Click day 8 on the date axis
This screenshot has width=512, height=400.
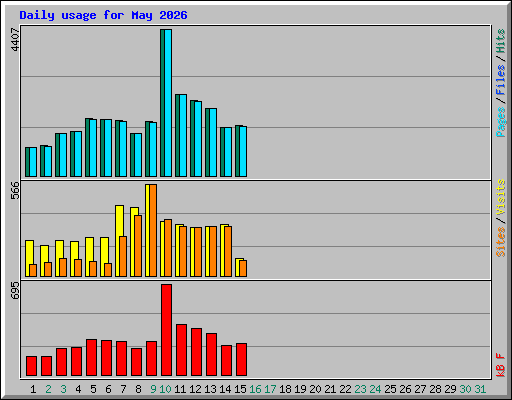(x=138, y=389)
